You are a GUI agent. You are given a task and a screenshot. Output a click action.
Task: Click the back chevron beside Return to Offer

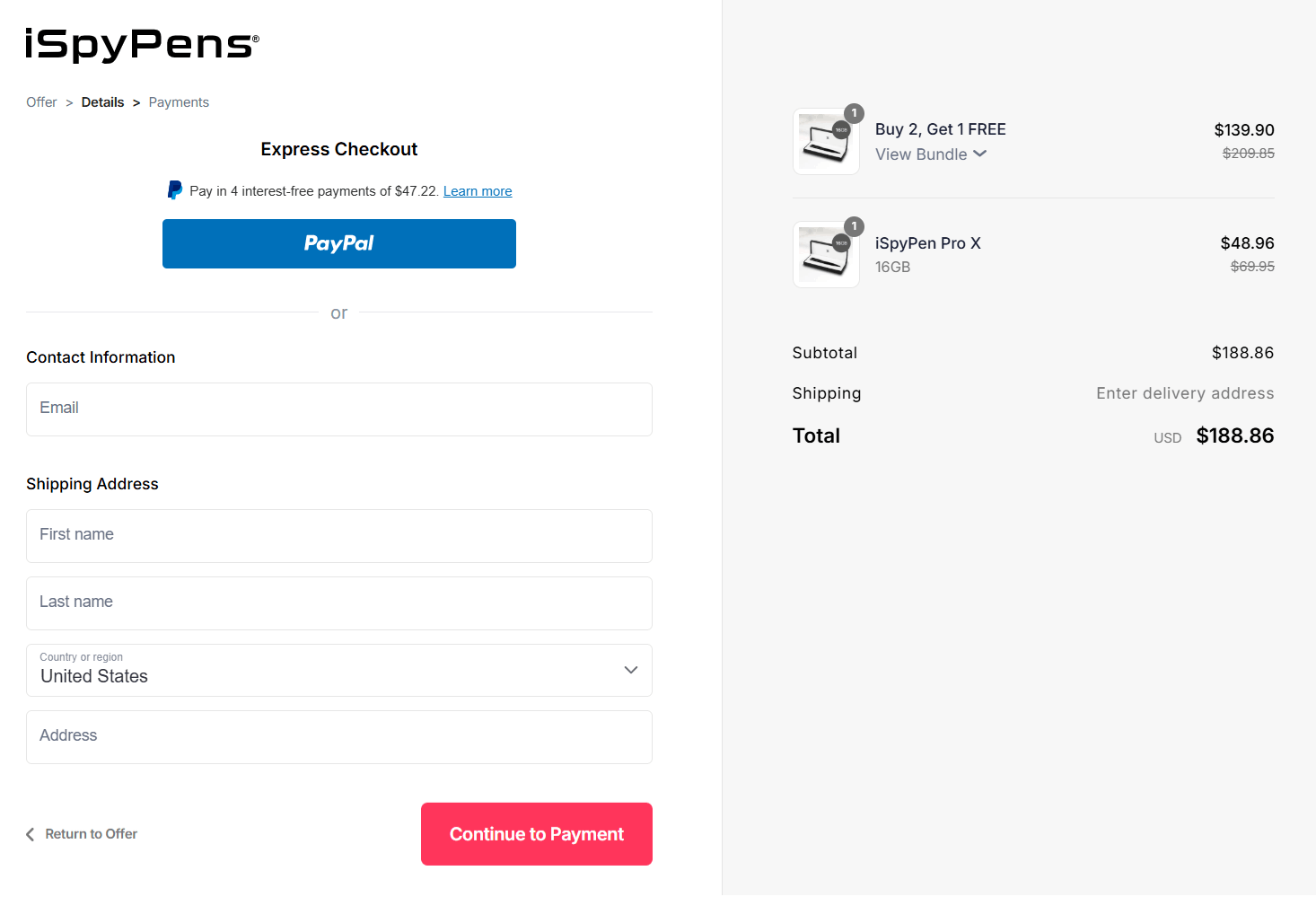[x=30, y=833]
